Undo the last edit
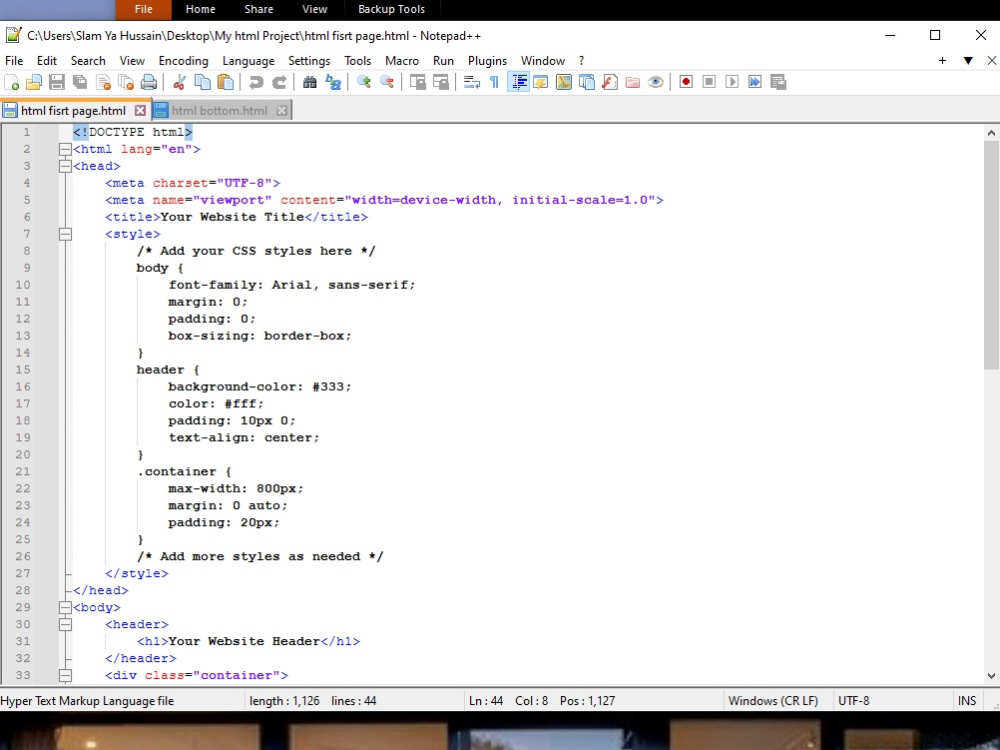 pyautogui.click(x=256, y=82)
